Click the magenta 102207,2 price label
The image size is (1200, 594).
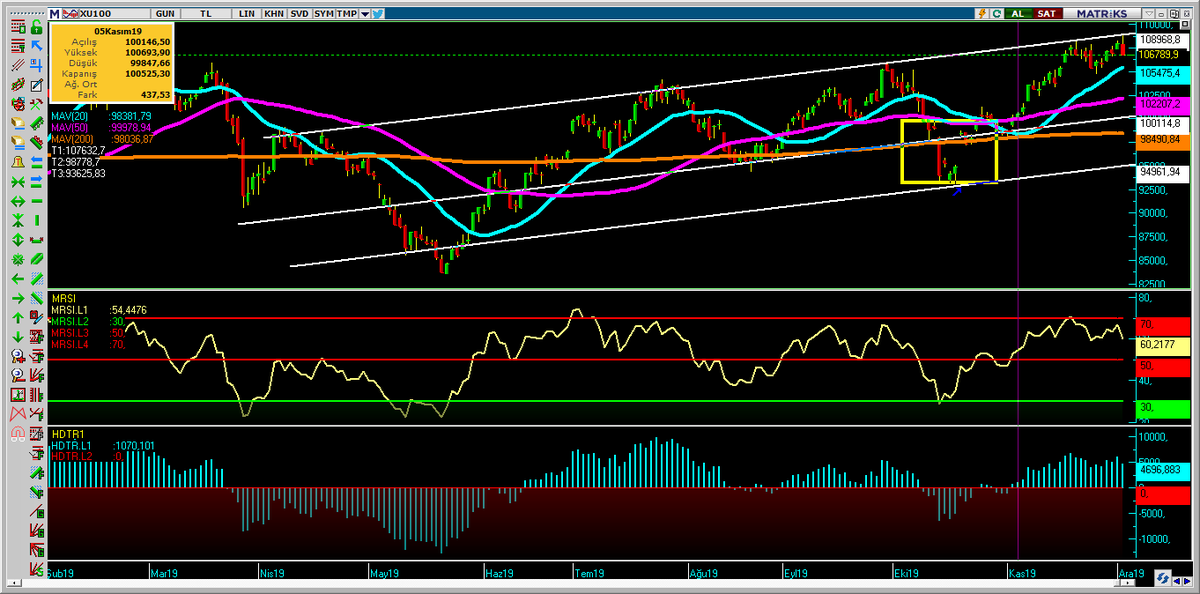1161,103
